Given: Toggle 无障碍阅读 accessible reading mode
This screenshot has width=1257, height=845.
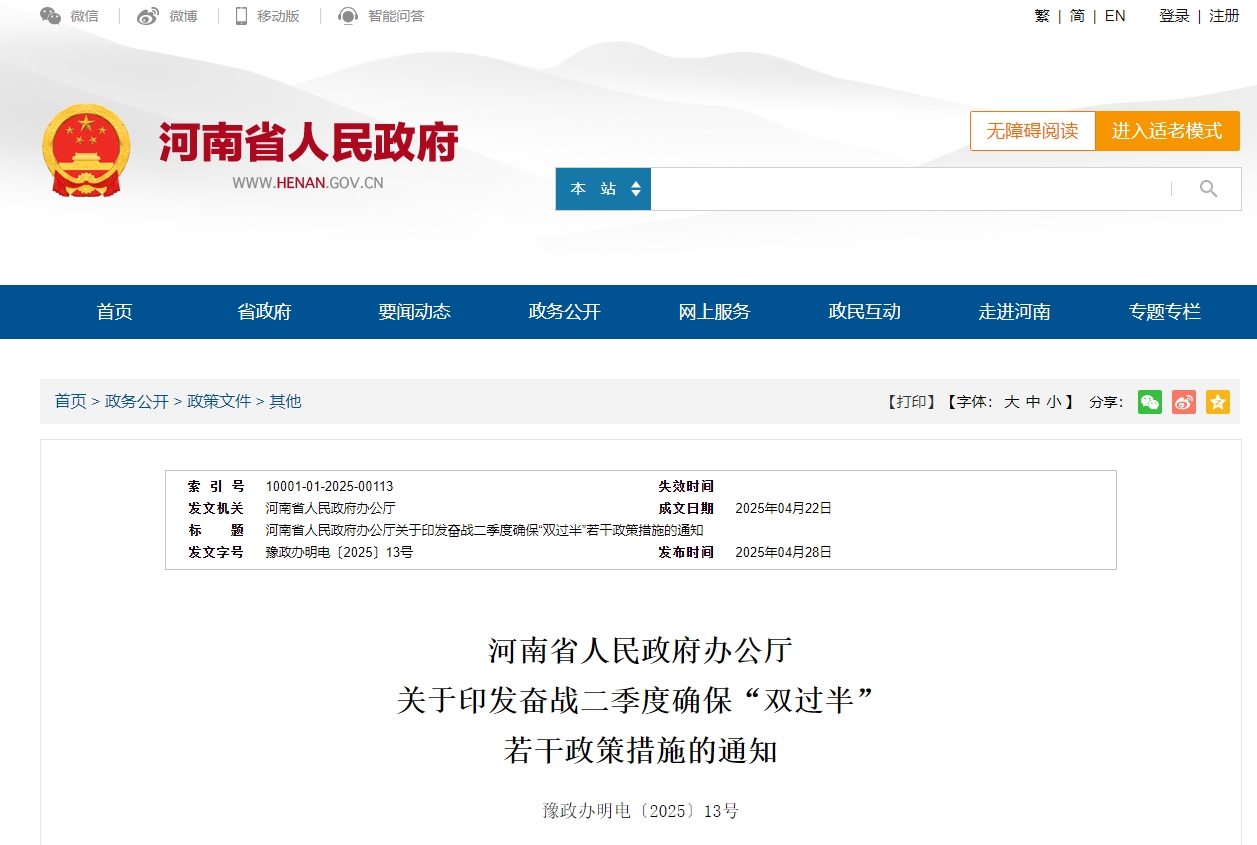Looking at the screenshot, I should [1031, 131].
